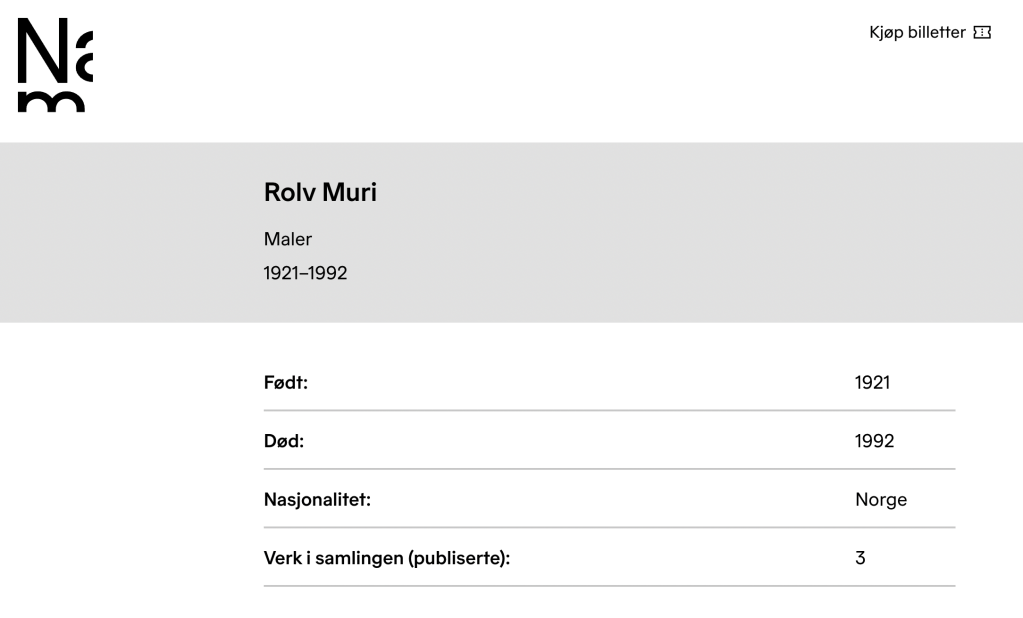
Task: Click the ticket icon beside Kjøp billetter
Action: [x=982, y=33]
